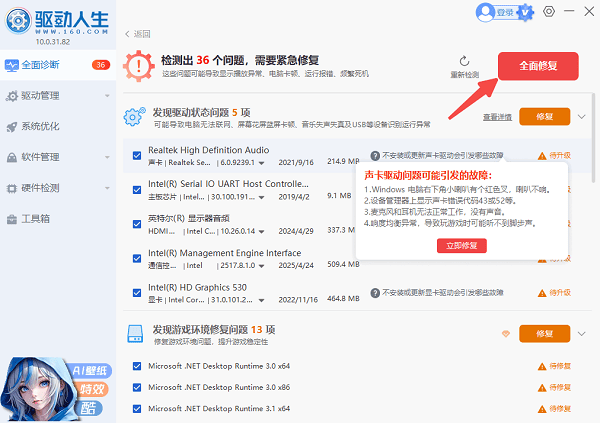Click the driver status gear icon in section header

[x=134, y=117]
